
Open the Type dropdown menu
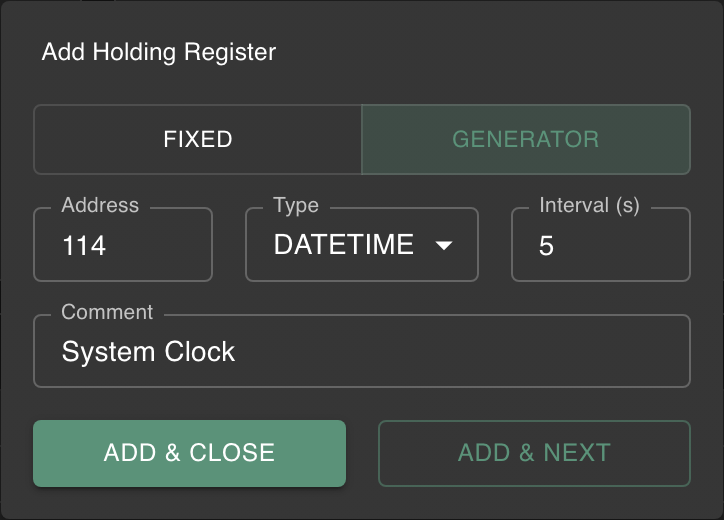coord(361,245)
